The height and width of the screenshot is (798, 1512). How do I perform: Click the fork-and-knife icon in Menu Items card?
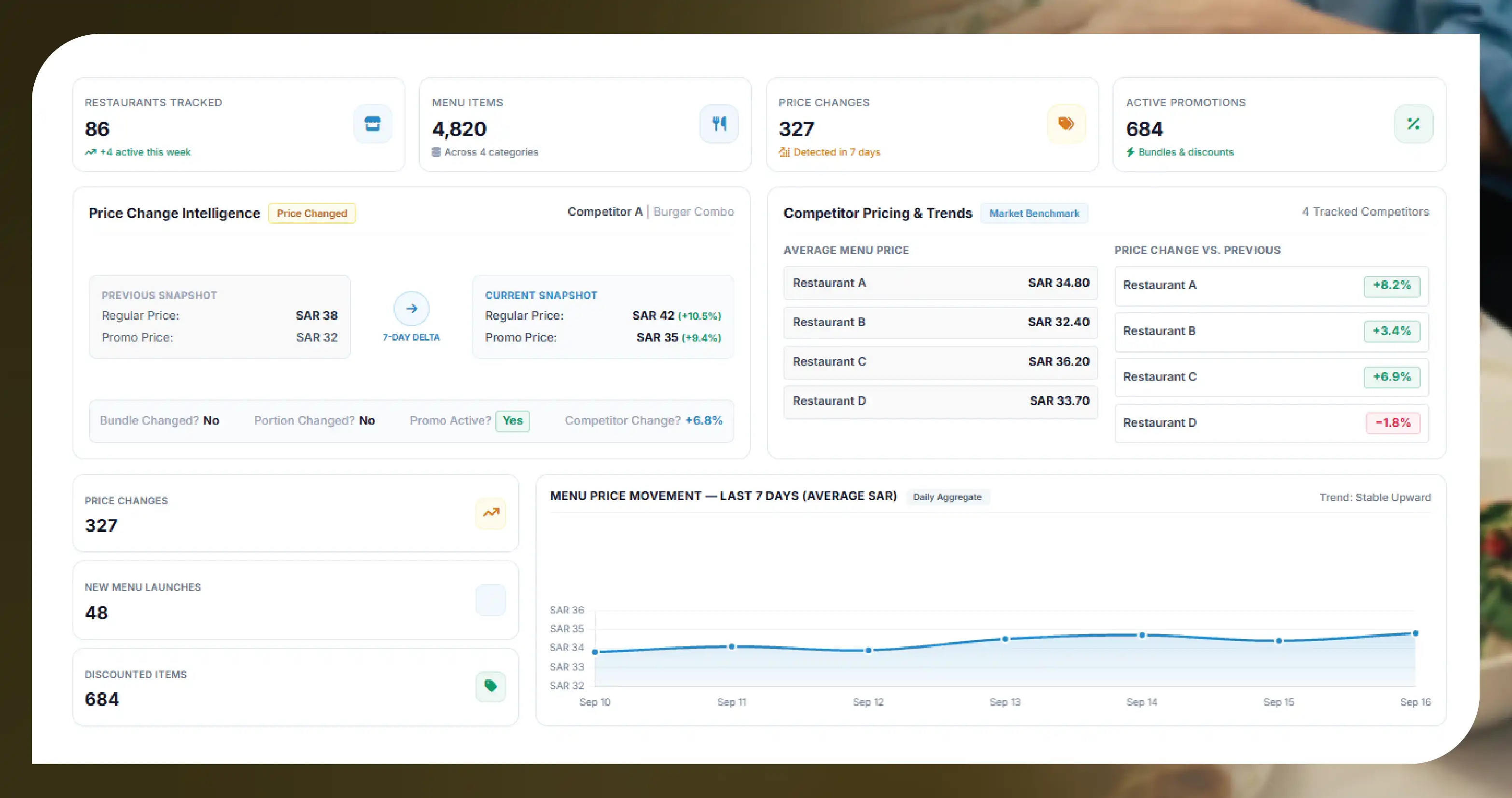[719, 124]
